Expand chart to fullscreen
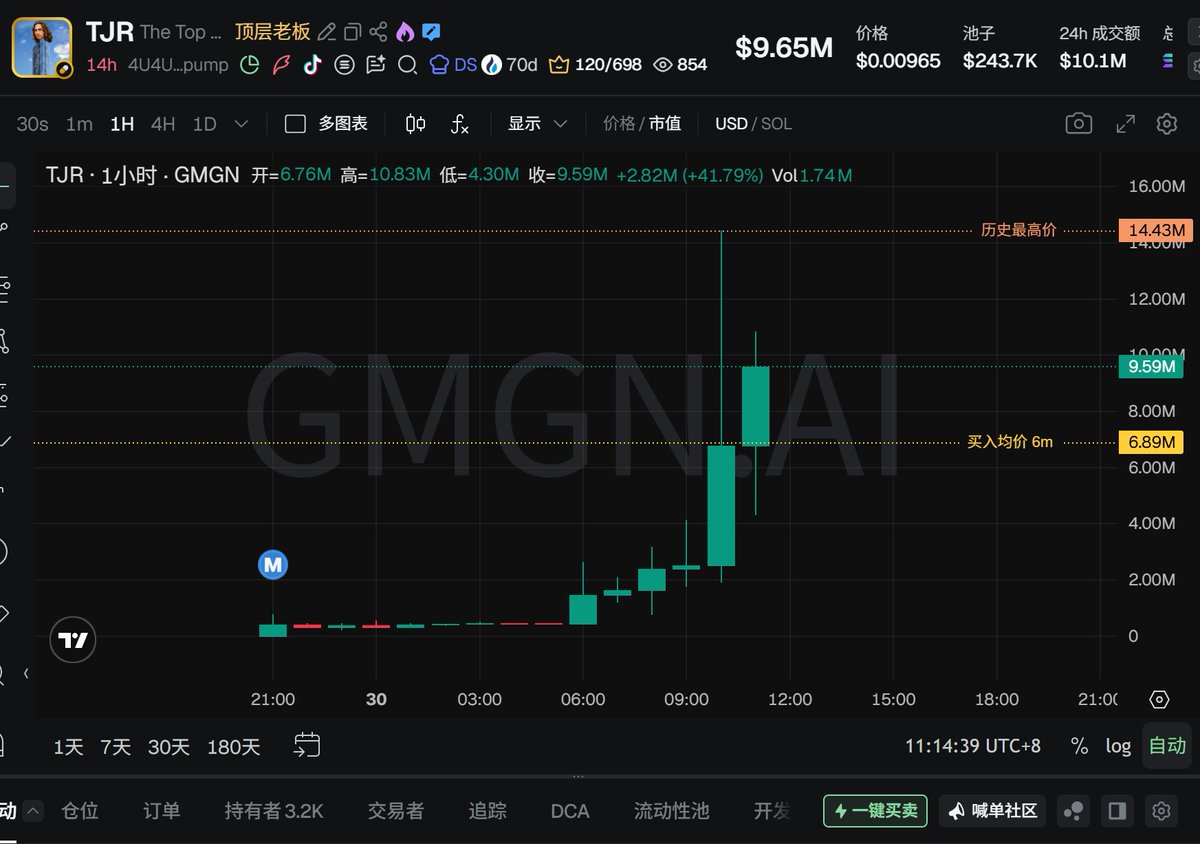Screen dimensions: 1200x844 (x=1125, y=123)
